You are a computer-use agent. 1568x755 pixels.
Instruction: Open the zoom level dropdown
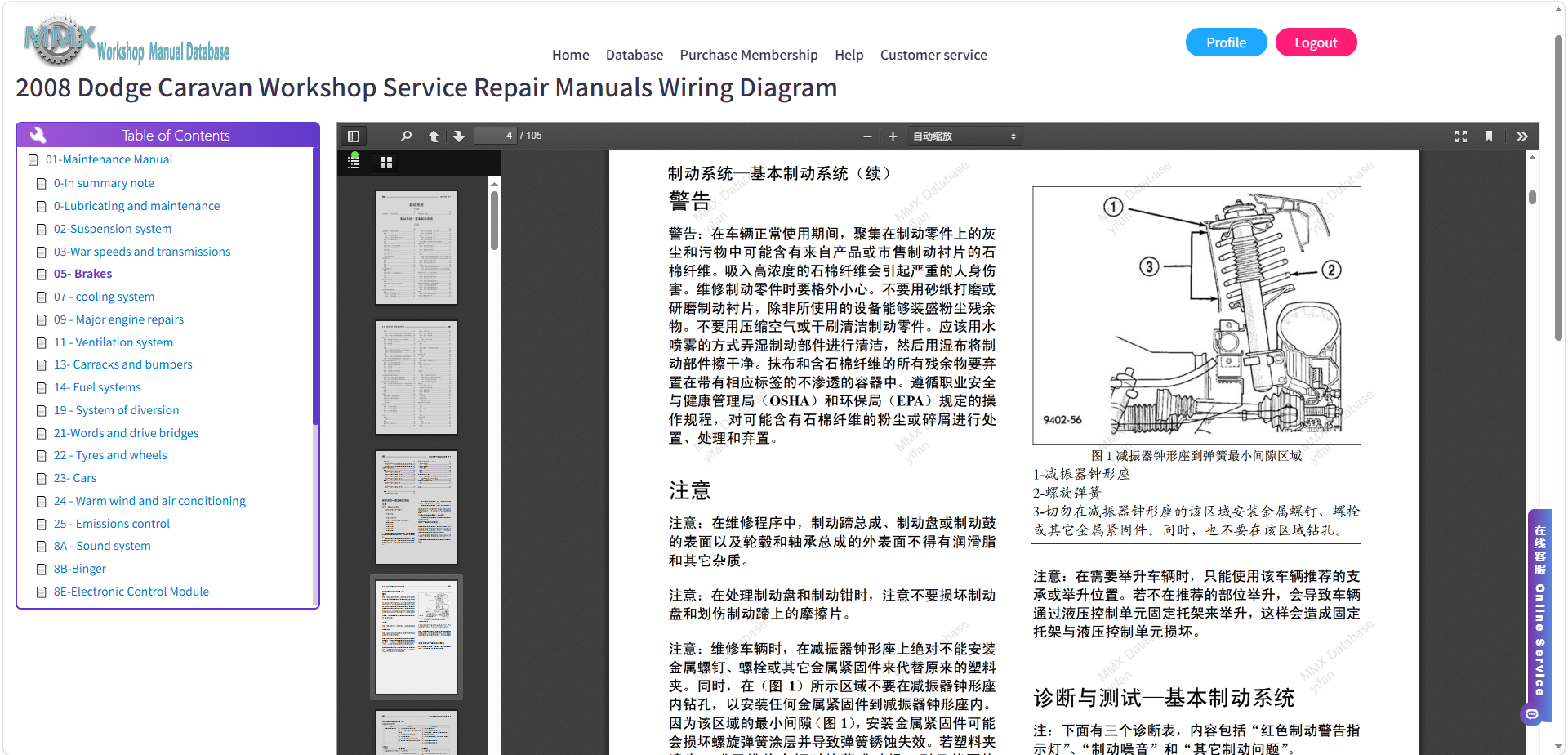tap(964, 136)
